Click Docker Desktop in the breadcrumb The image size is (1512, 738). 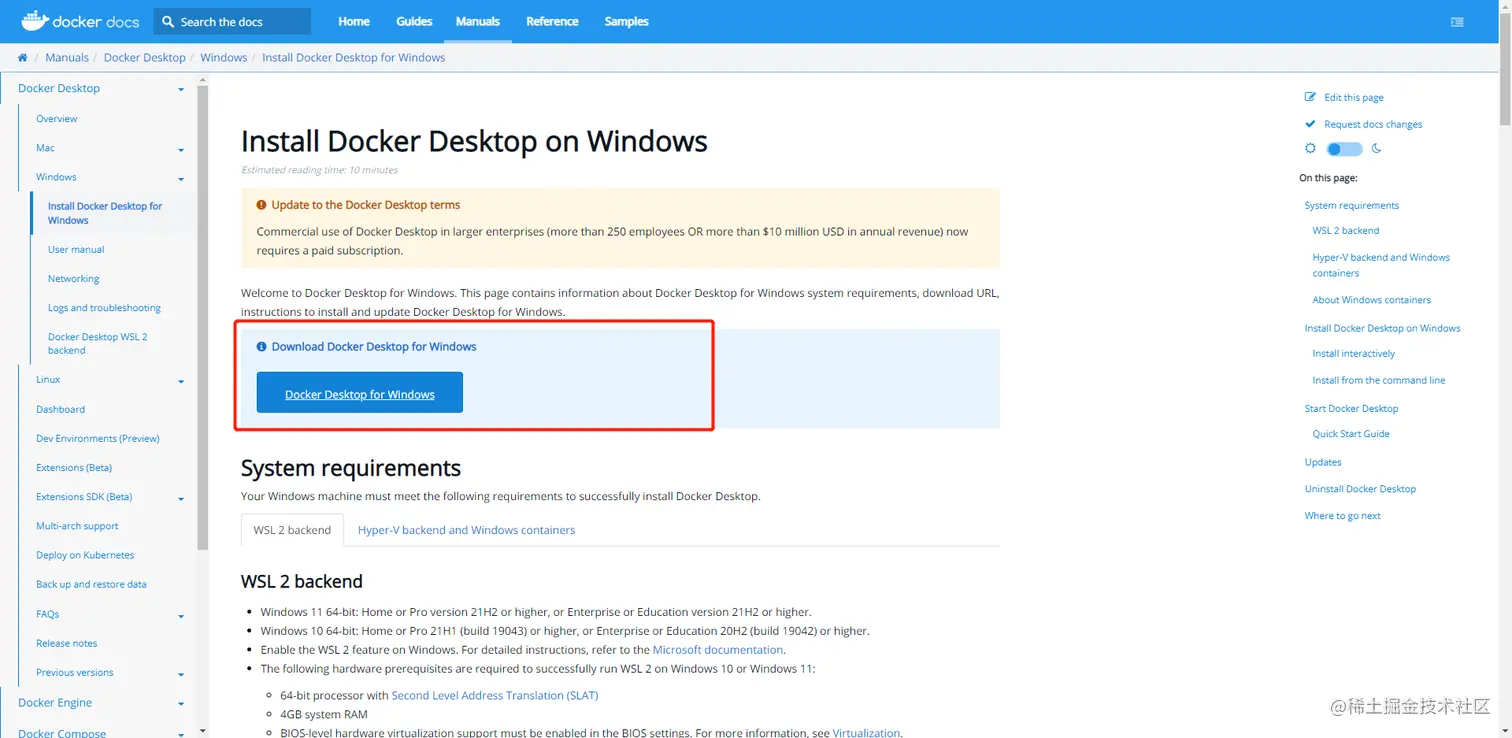click(x=145, y=58)
